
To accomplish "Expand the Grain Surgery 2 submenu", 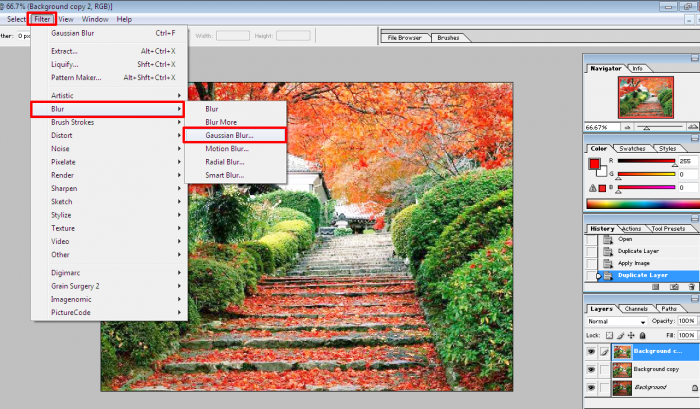I will (x=109, y=286).
